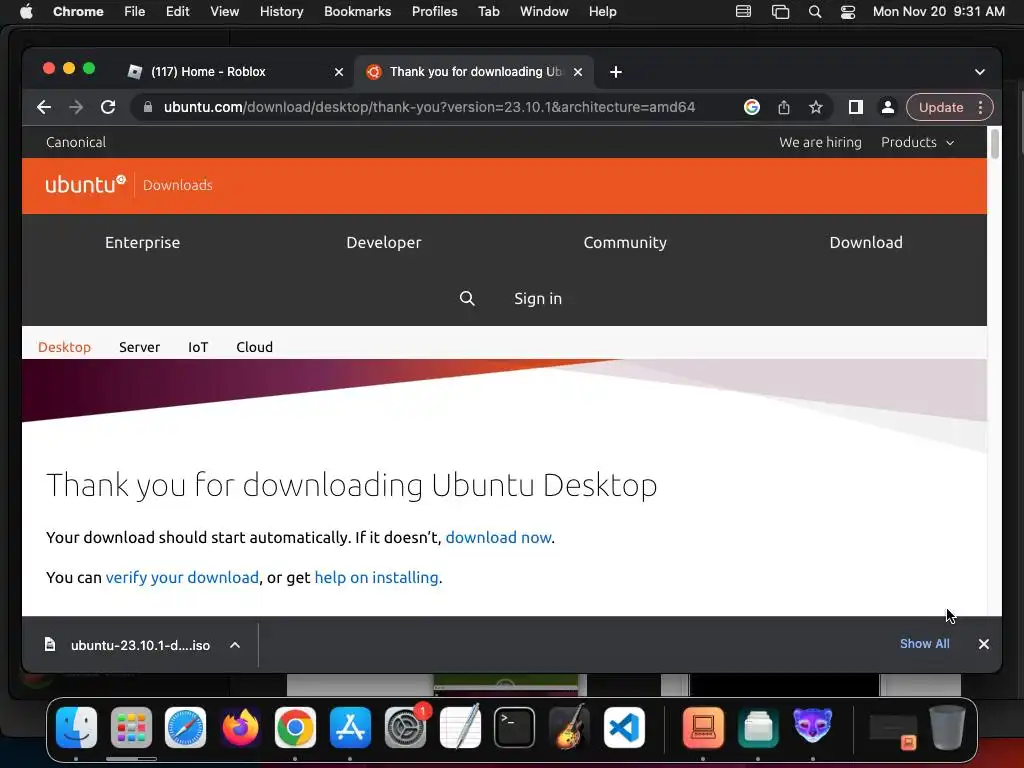1024x768 pixels.
Task: Expand the Products dropdown
Action: click(918, 142)
